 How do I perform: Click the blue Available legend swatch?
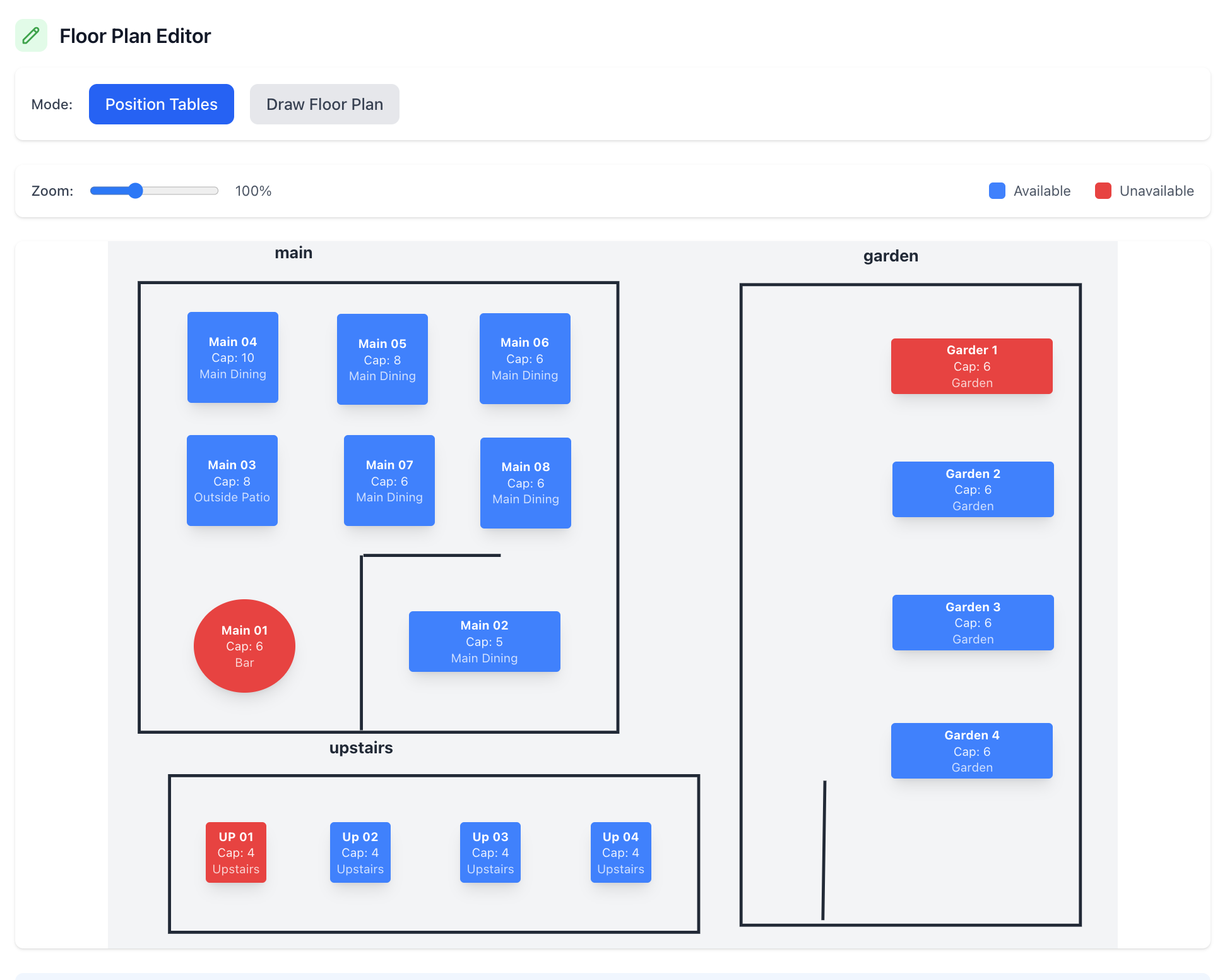996,191
